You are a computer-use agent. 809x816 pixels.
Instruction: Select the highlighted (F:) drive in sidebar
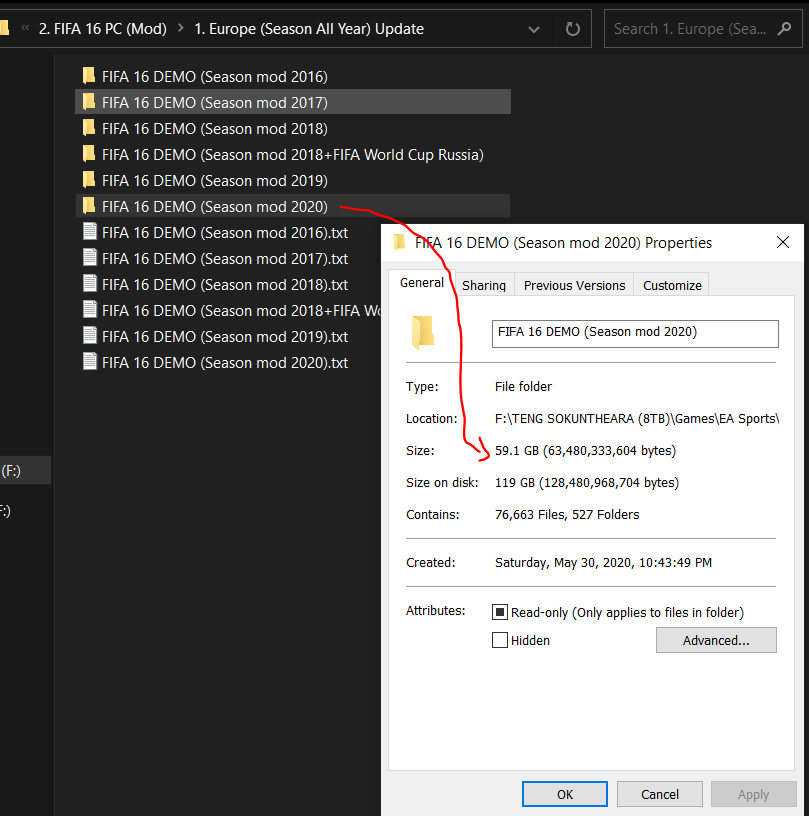pyautogui.click(x=25, y=470)
